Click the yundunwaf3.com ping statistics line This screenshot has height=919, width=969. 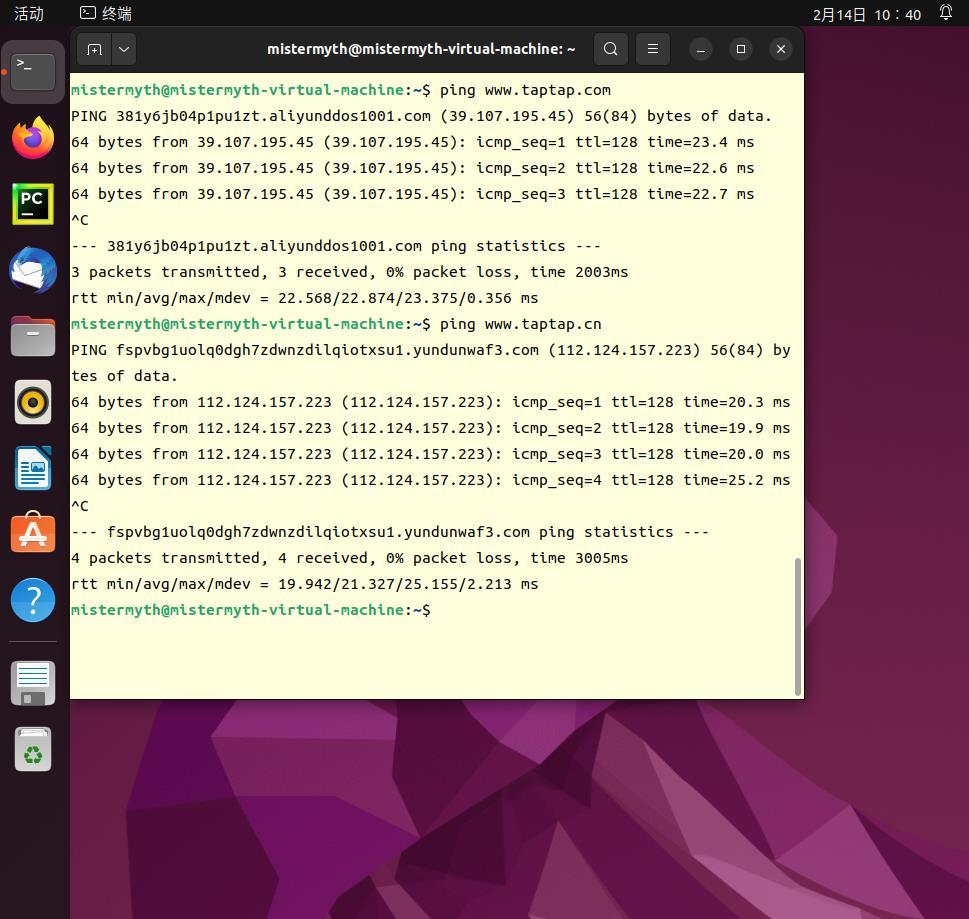(x=389, y=532)
